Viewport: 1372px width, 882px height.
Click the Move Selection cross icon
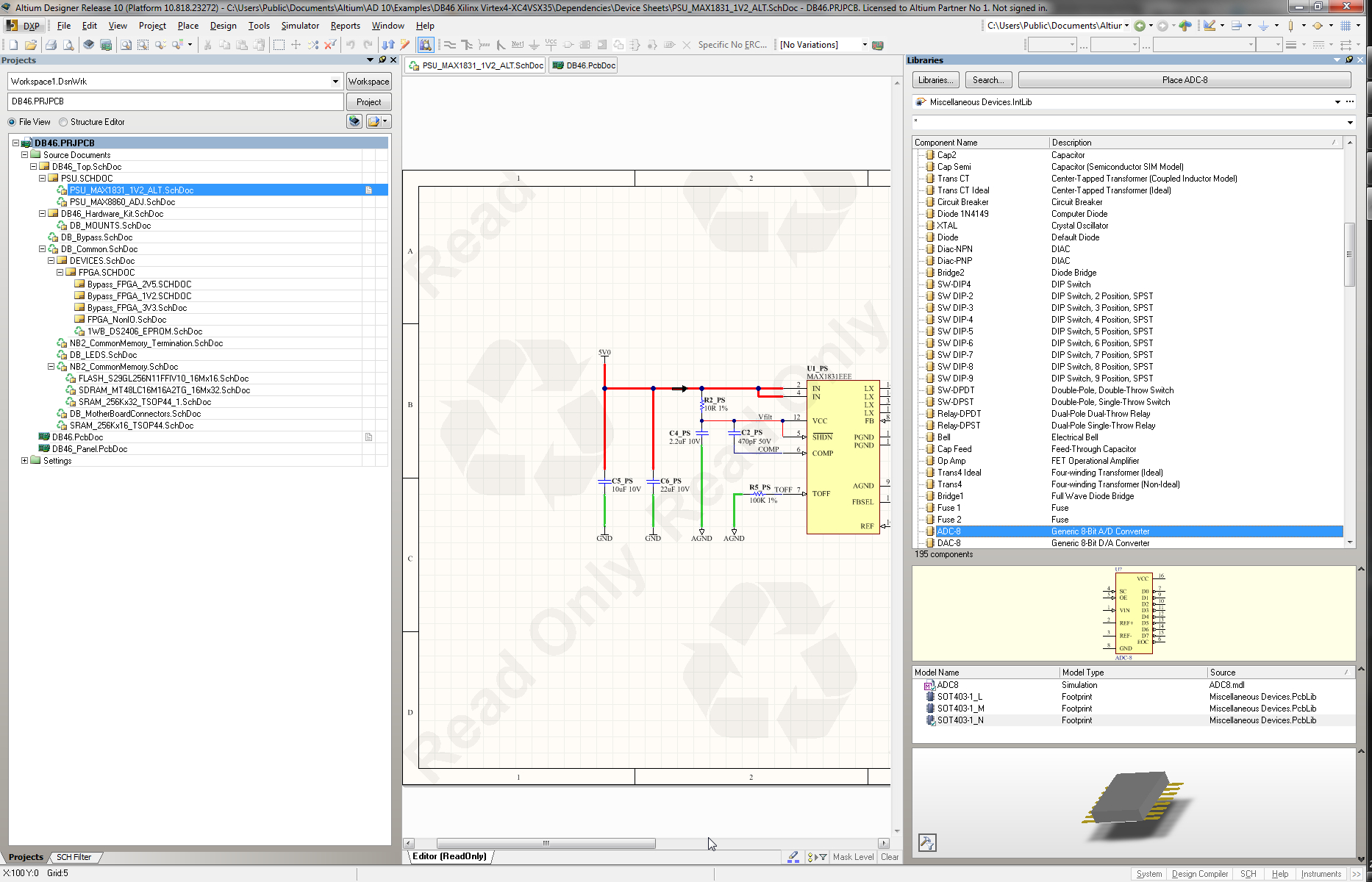(x=296, y=45)
